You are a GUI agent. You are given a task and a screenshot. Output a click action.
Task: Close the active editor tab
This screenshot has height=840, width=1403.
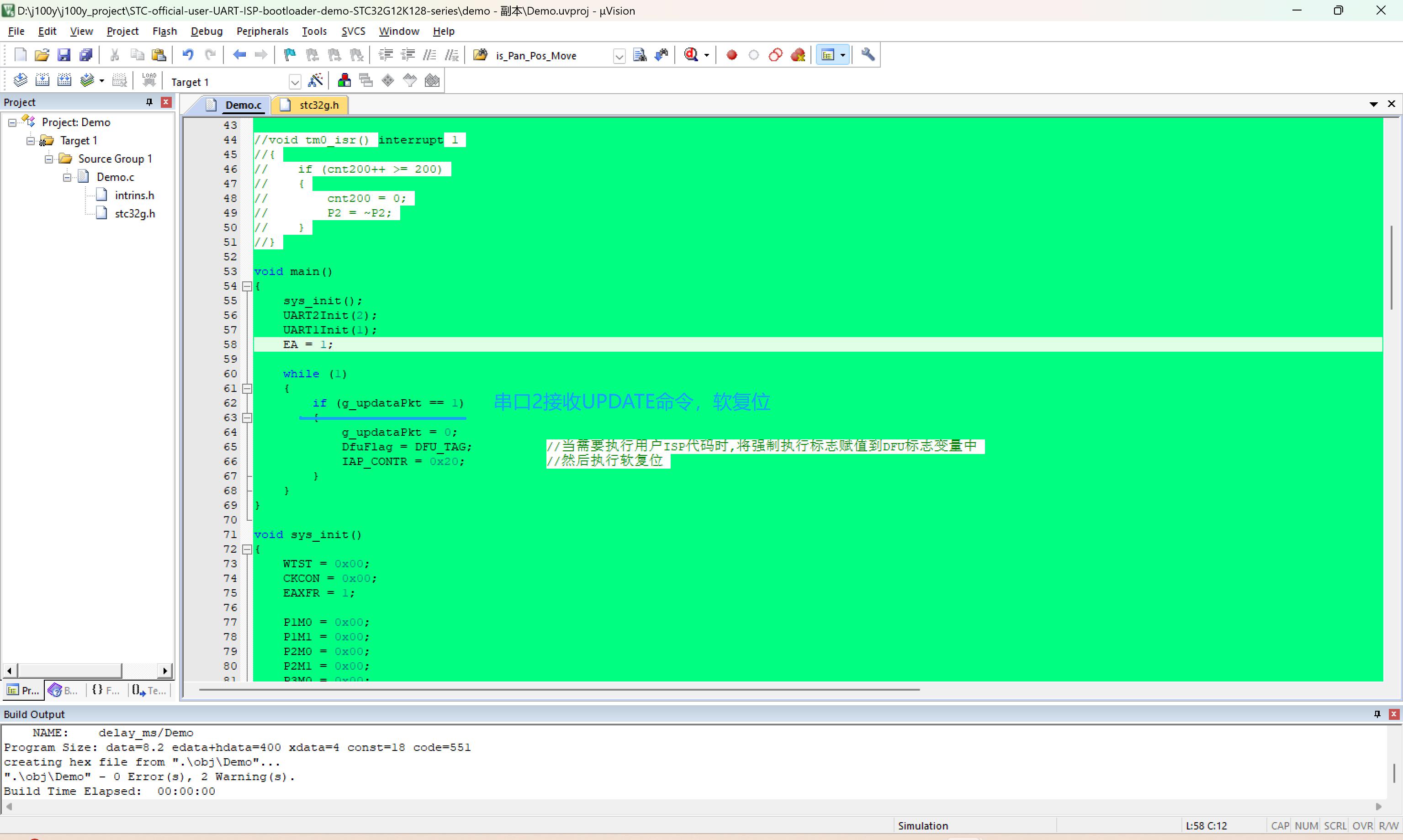tap(1392, 104)
